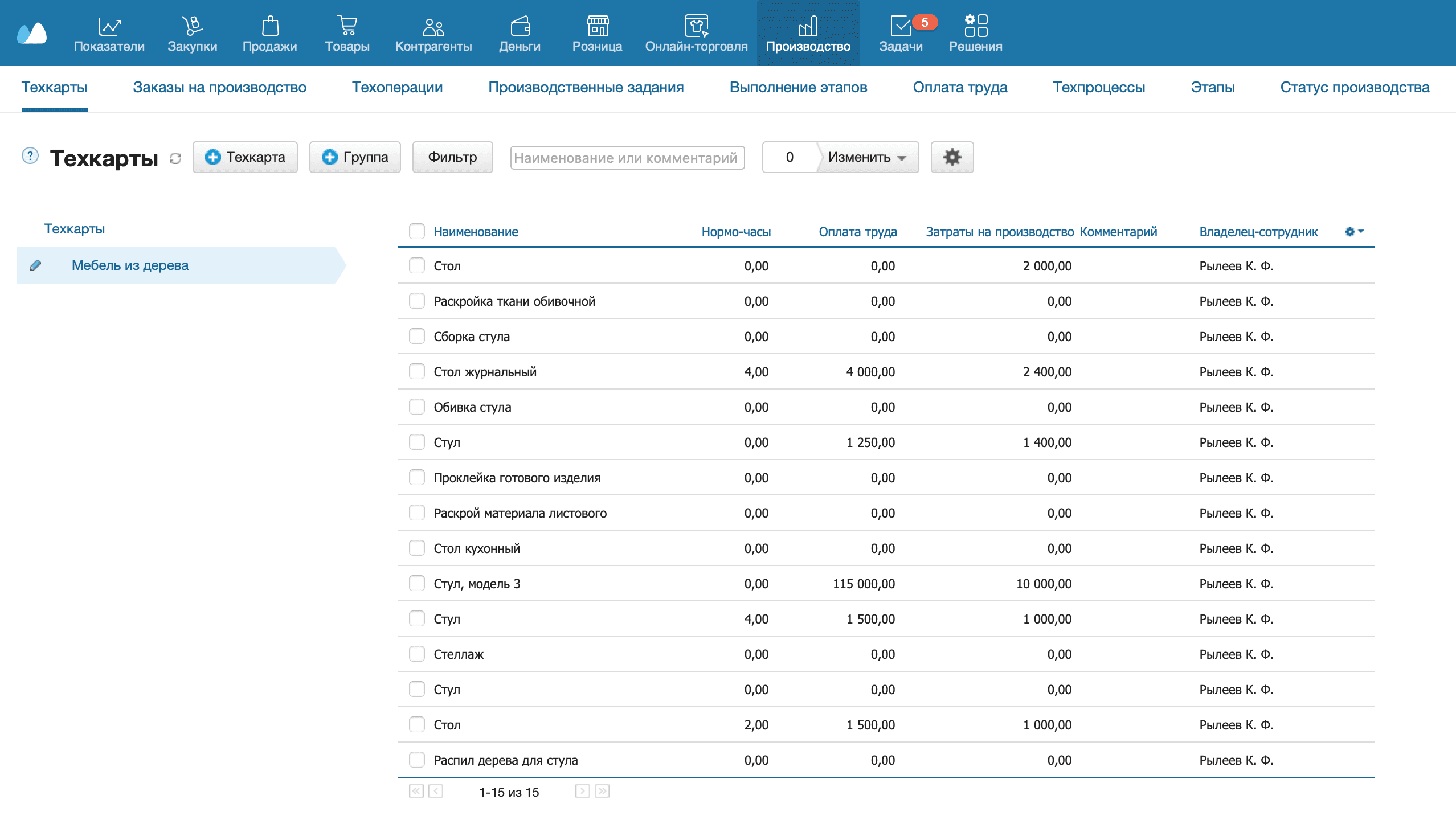Click the Фильтр button
The height and width of the screenshot is (820, 1456).
(x=452, y=157)
